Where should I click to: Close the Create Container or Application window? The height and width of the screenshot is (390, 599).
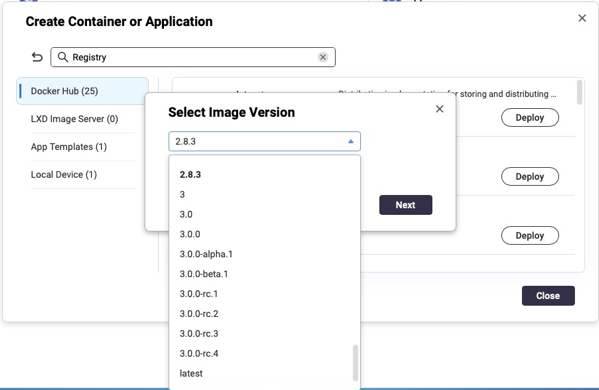coord(582,18)
